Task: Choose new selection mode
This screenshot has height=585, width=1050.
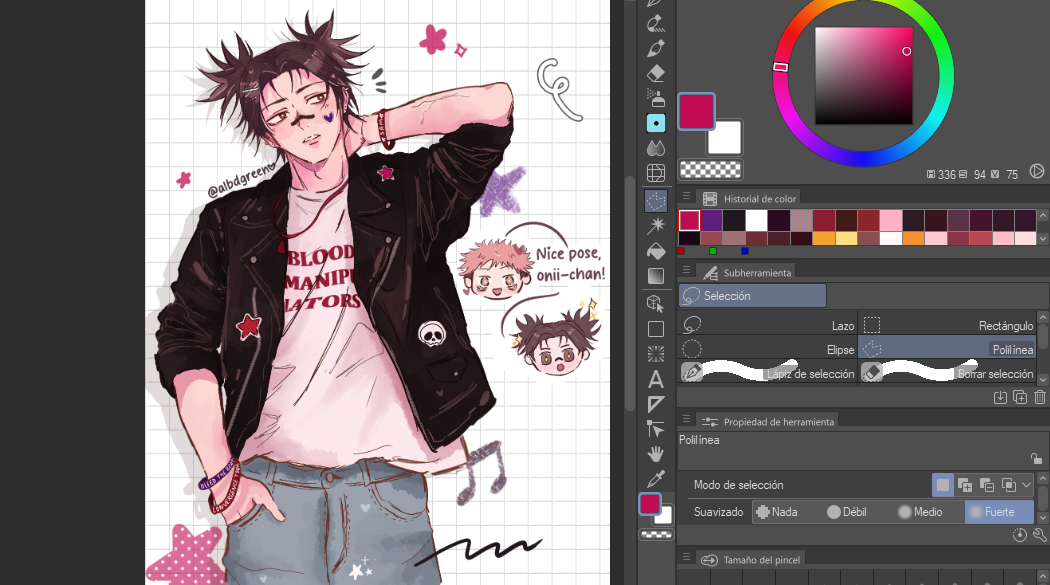Action: (x=943, y=485)
